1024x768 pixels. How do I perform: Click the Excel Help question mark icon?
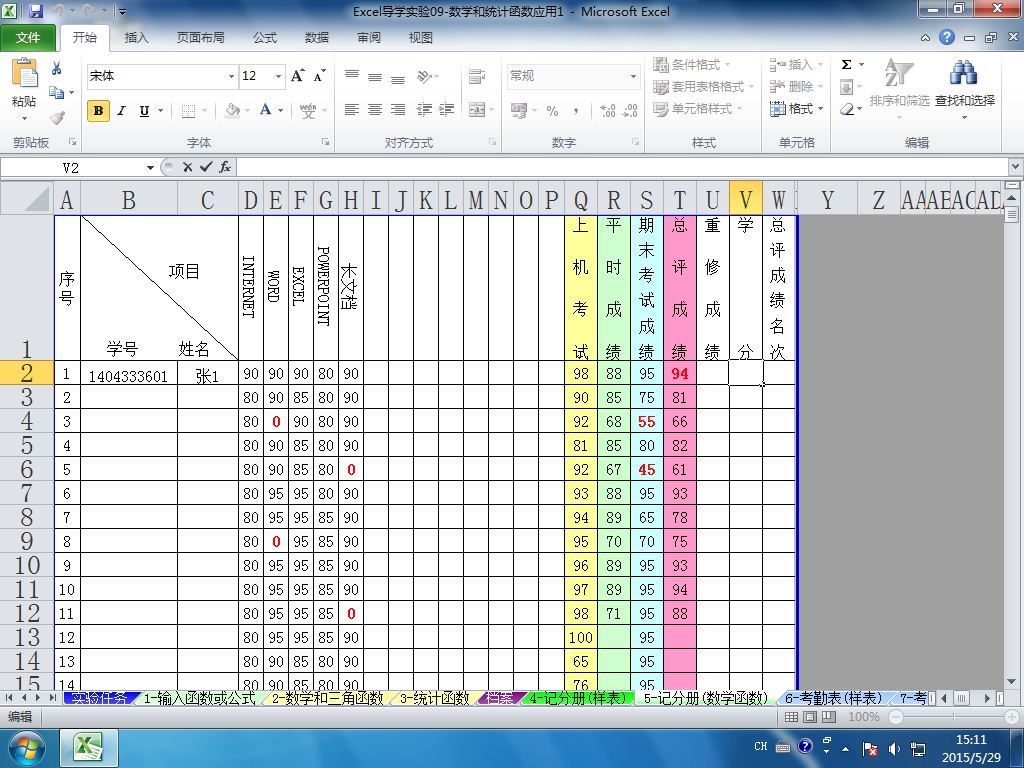tap(947, 37)
